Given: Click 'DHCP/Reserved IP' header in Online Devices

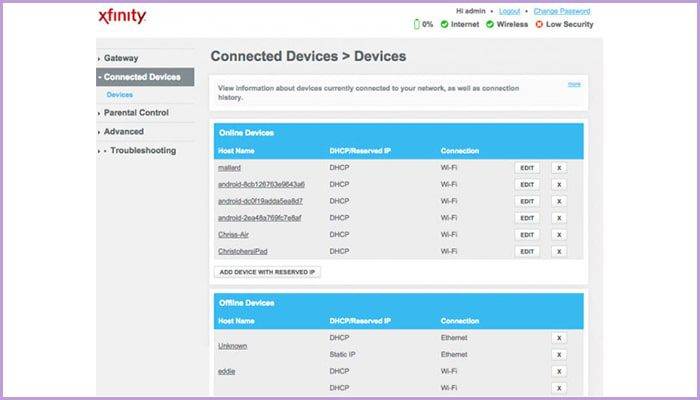Looking at the screenshot, I should [360, 151].
